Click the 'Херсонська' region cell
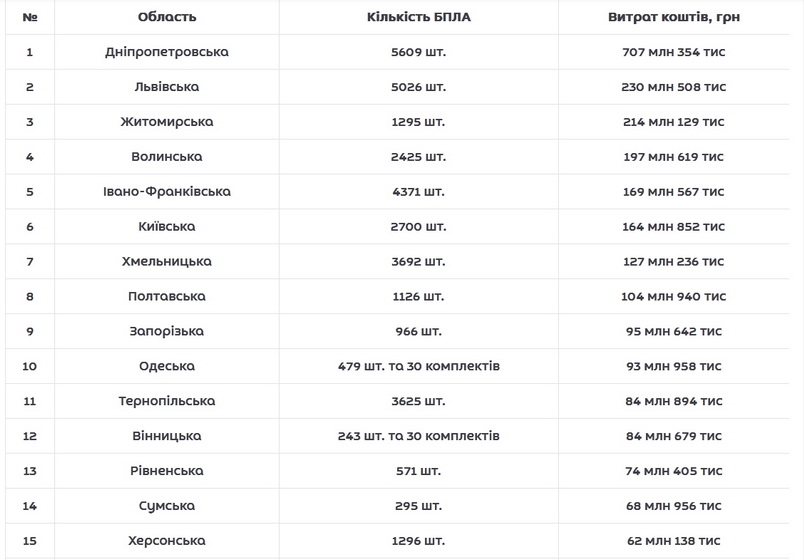Screen dimensions: 804x560 167,541
